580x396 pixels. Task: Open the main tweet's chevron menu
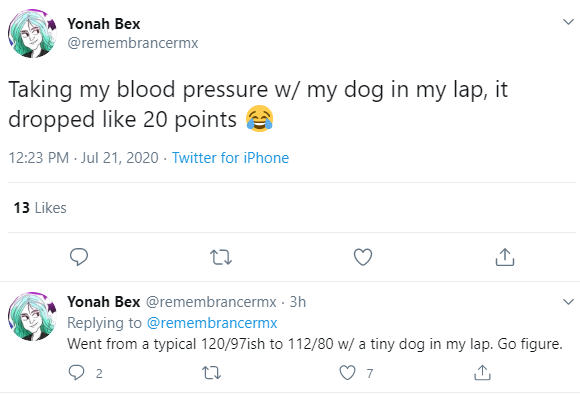pyautogui.click(x=568, y=22)
